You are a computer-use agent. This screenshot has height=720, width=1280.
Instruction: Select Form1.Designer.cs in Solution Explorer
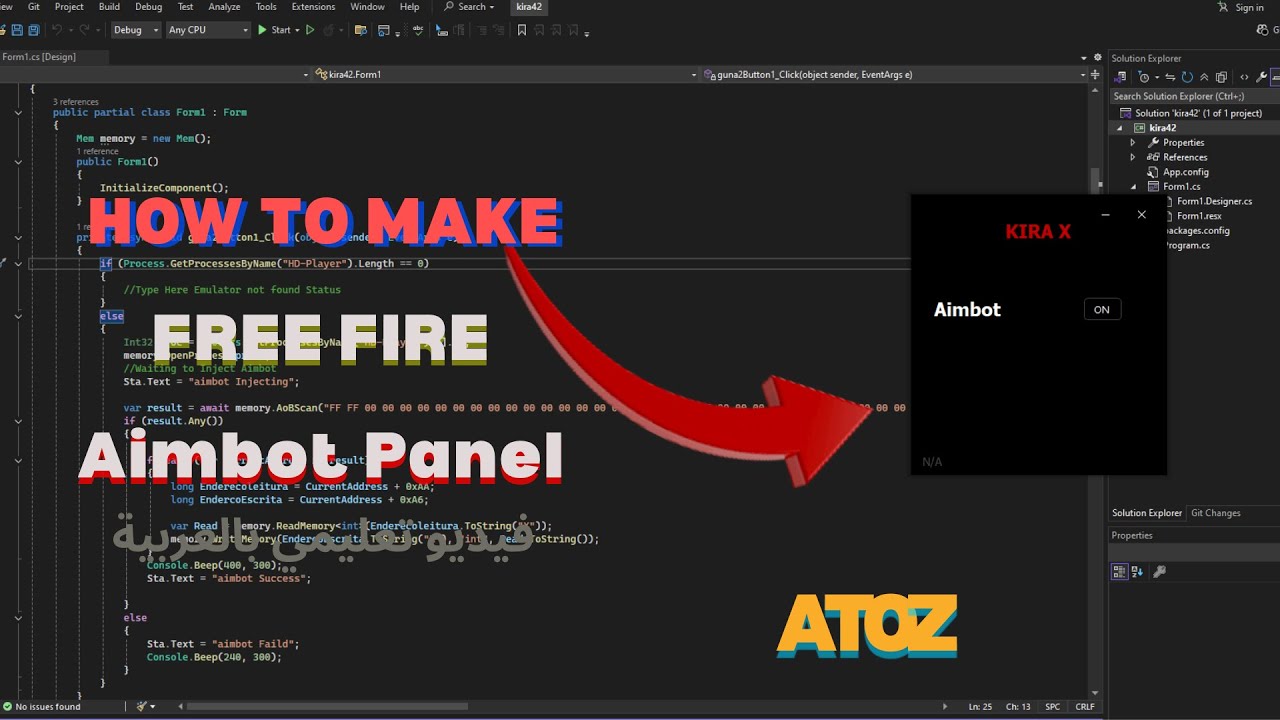point(1213,201)
